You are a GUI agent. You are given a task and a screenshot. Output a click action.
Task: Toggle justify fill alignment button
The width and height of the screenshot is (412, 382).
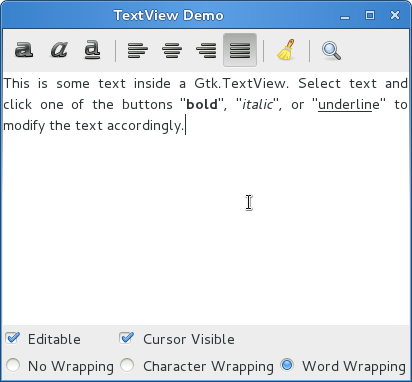[x=240, y=50]
